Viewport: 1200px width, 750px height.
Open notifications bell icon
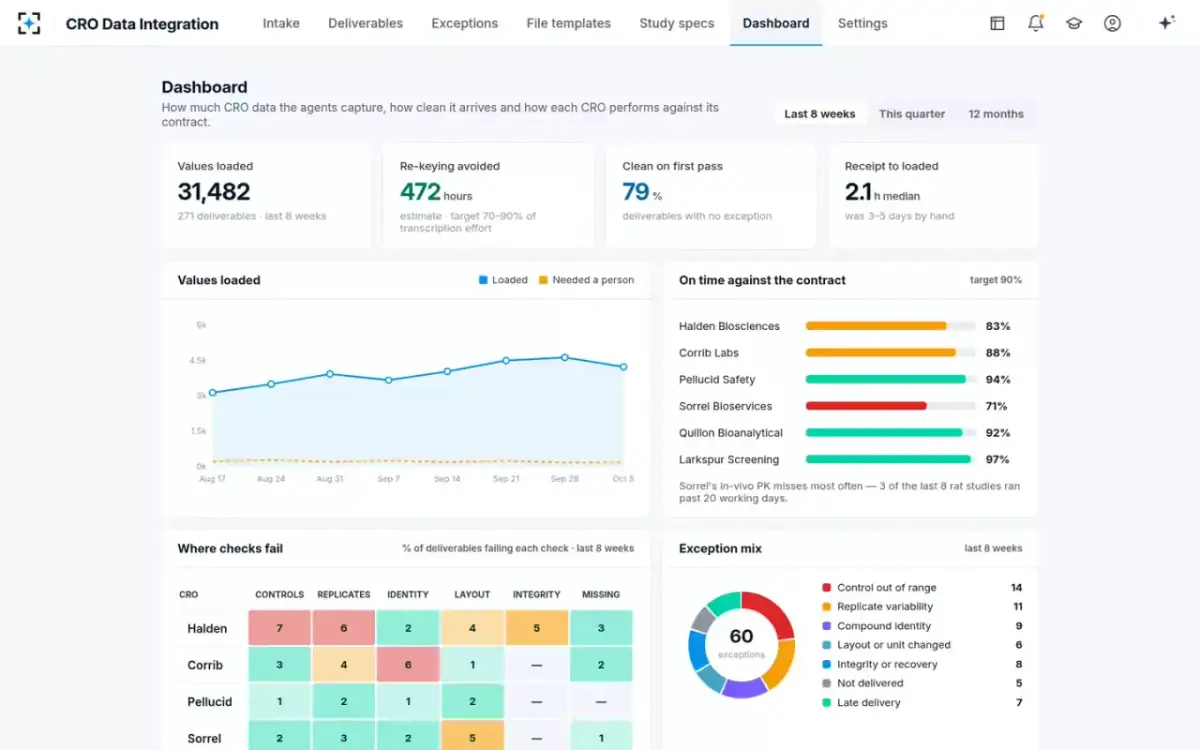(x=1036, y=23)
